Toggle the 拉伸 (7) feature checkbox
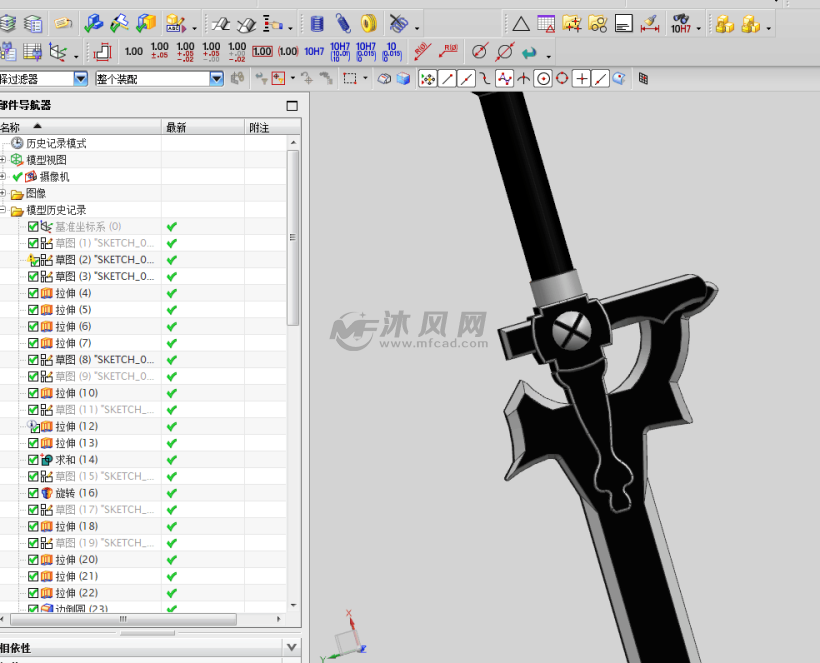820x663 pixels. click(x=33, y=344)
